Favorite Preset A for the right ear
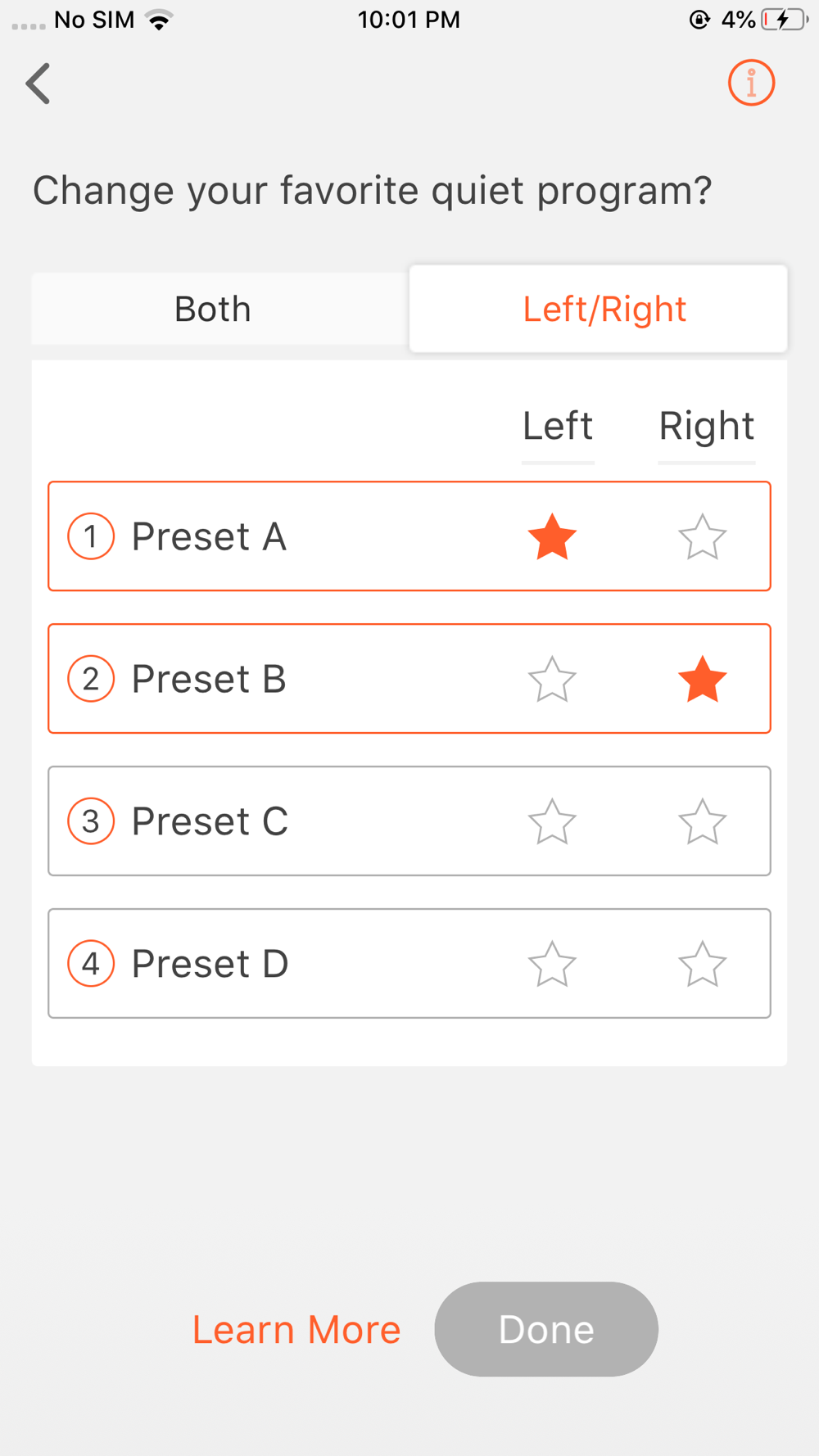Screen dimensions: 819x1456 tap(702, 537)
